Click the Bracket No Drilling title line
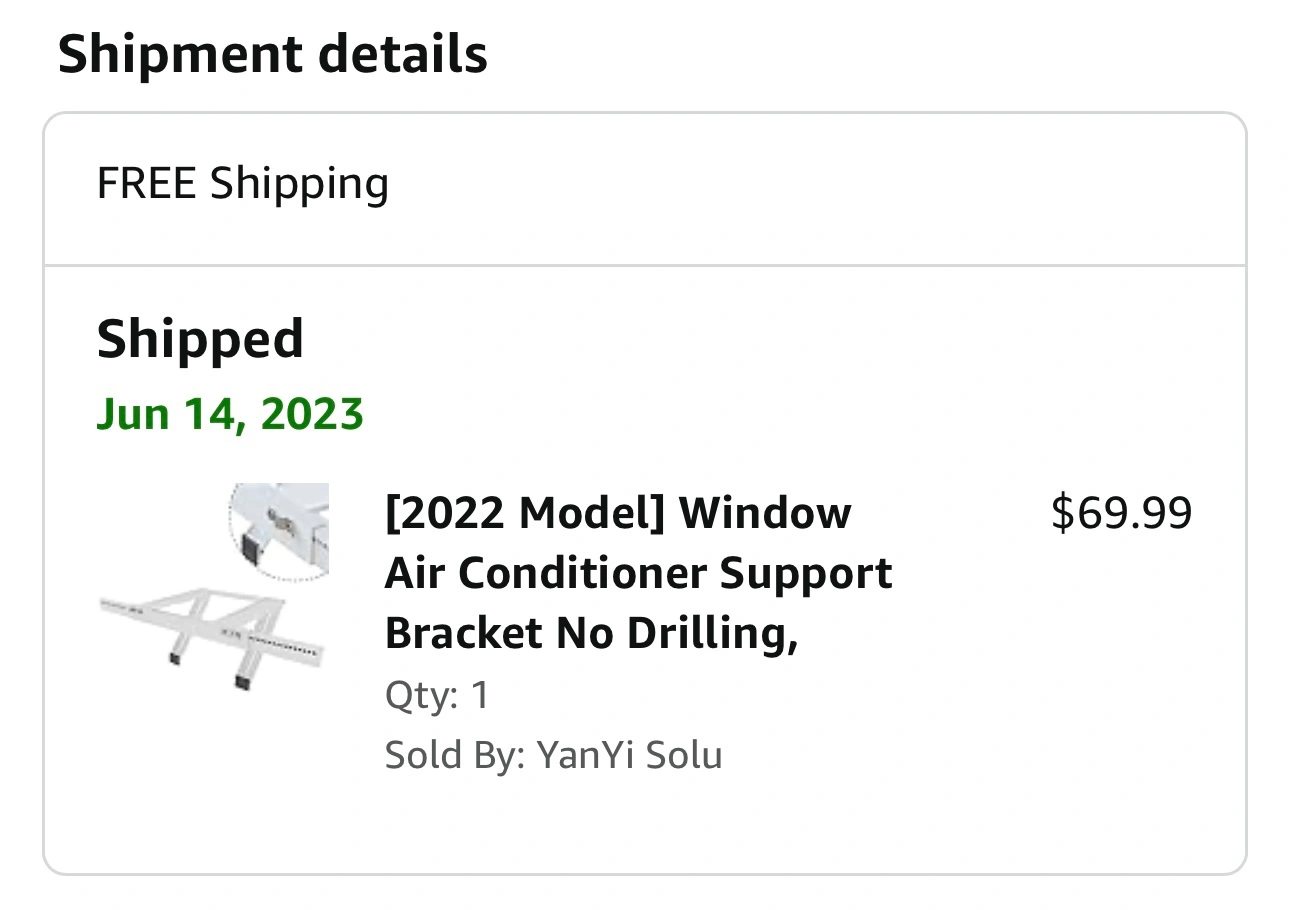The width and height of the screenshot is (1290, 910). [x=591, y=633]
